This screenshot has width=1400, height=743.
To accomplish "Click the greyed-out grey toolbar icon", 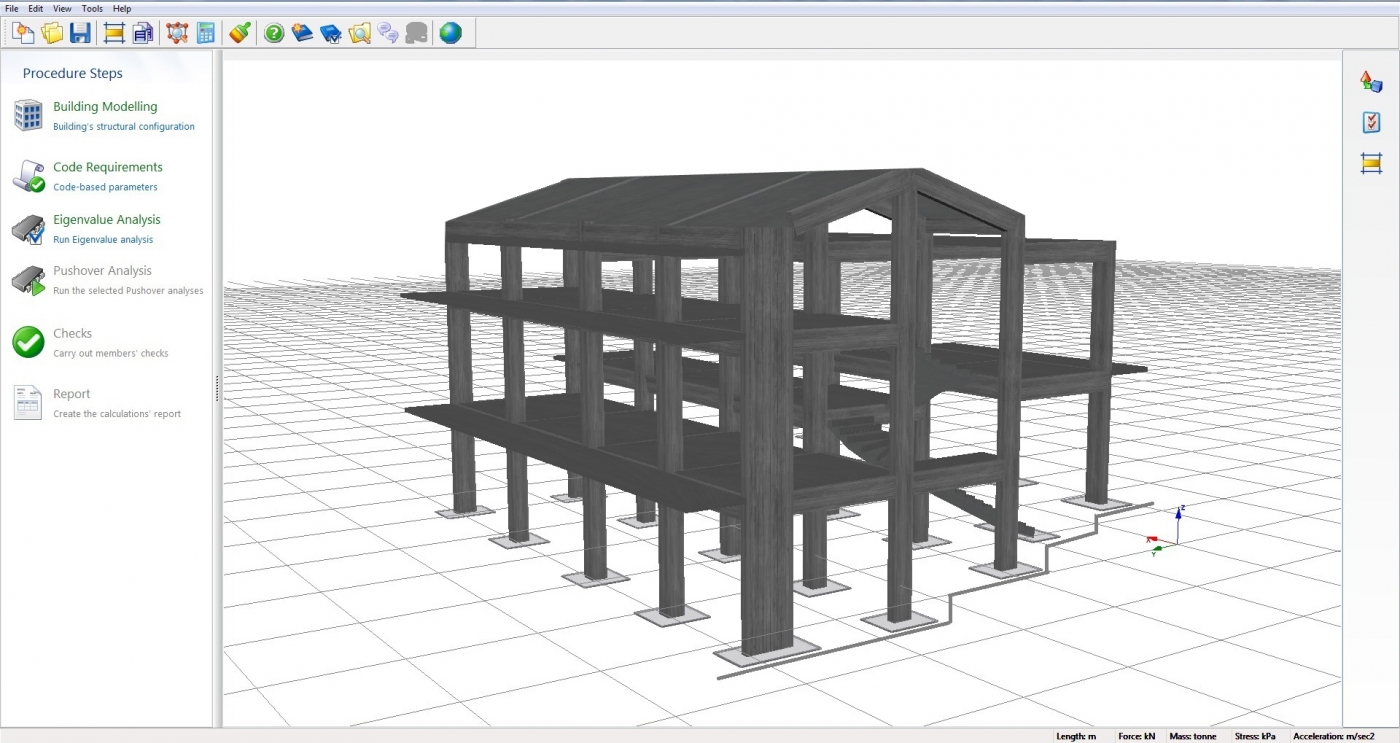I will coord(417,33).
